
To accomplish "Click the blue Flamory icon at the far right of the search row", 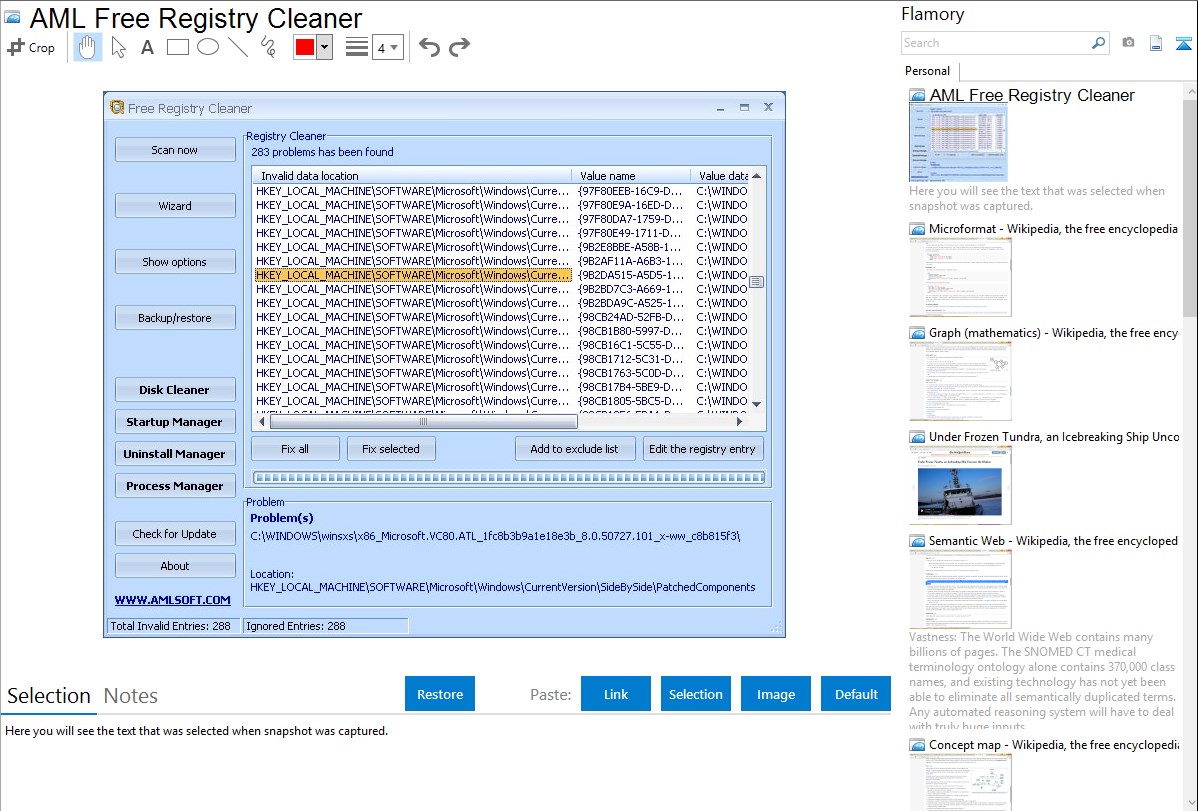I will [1183, 43].
